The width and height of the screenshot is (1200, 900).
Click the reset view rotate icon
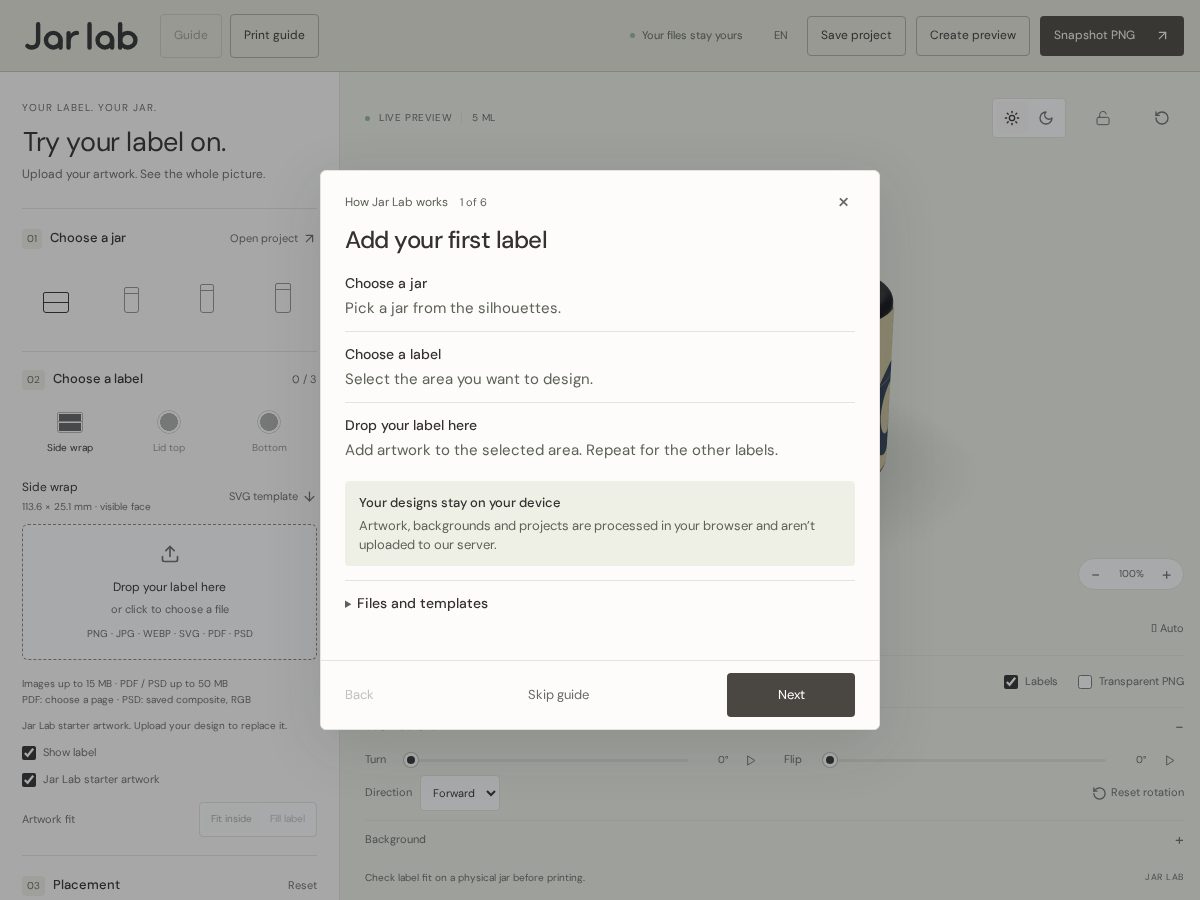point(1162,118)
